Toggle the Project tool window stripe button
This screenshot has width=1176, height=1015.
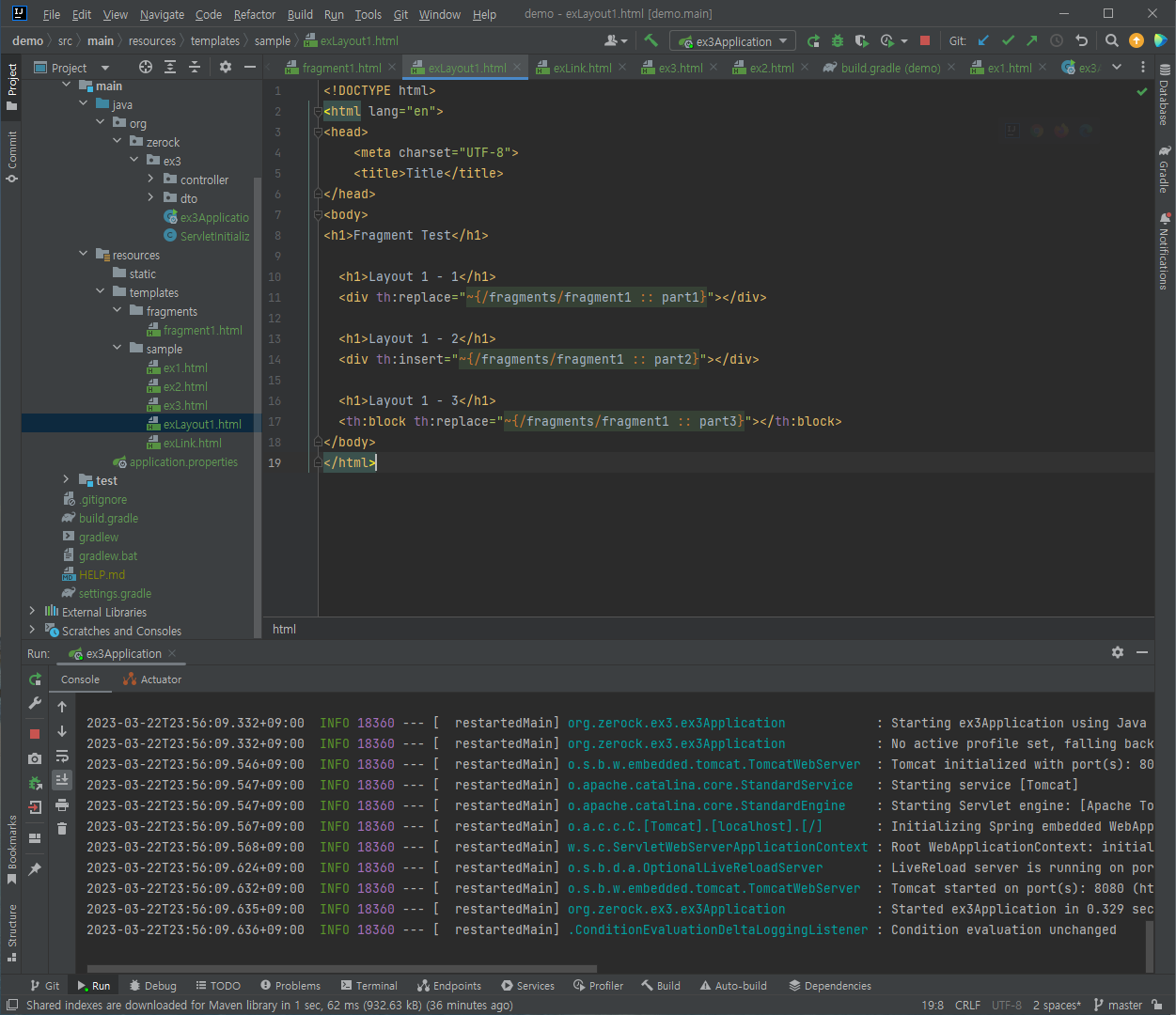[x=11, y=87]
